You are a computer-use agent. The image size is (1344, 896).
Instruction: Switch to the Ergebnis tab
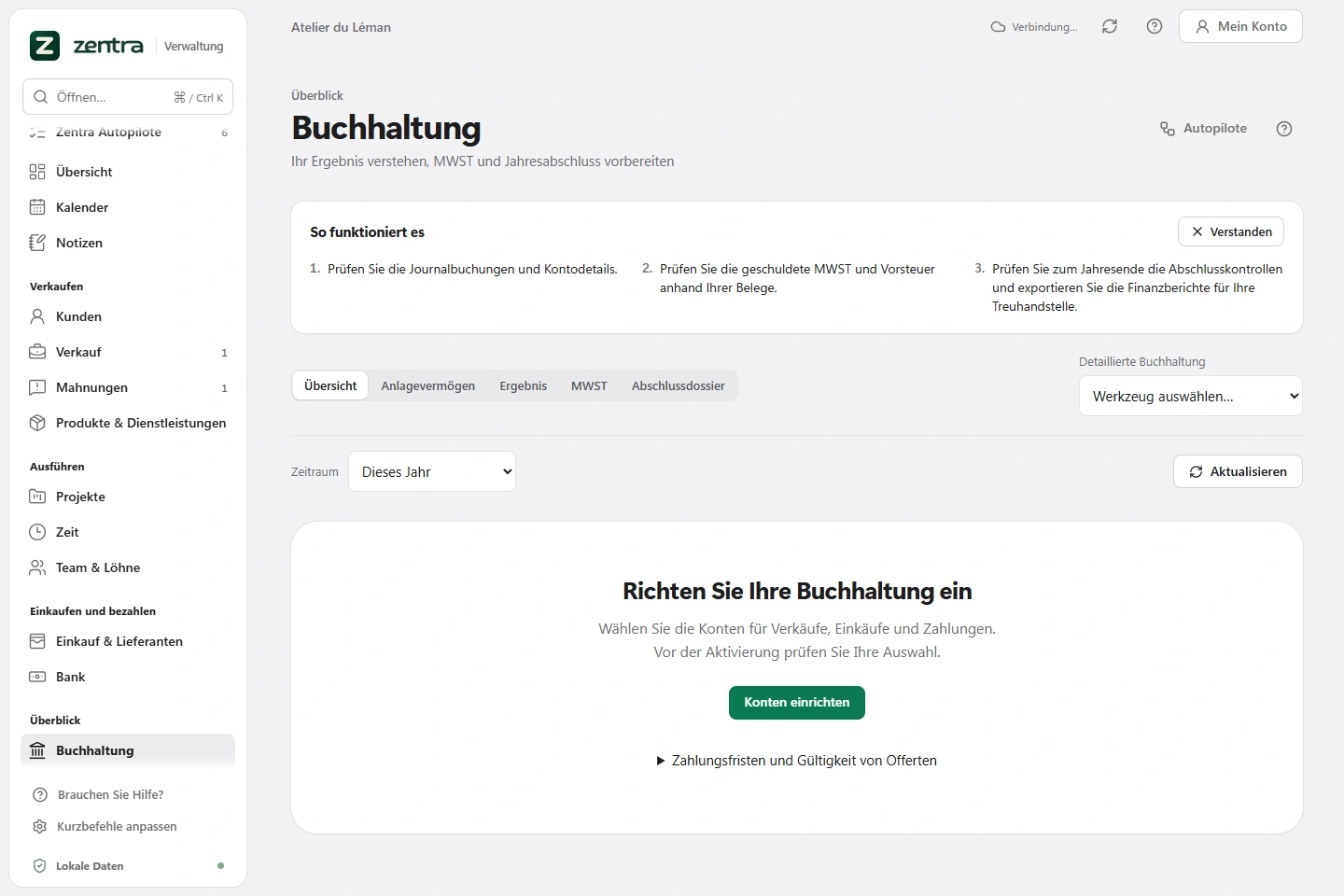point(524,385)
